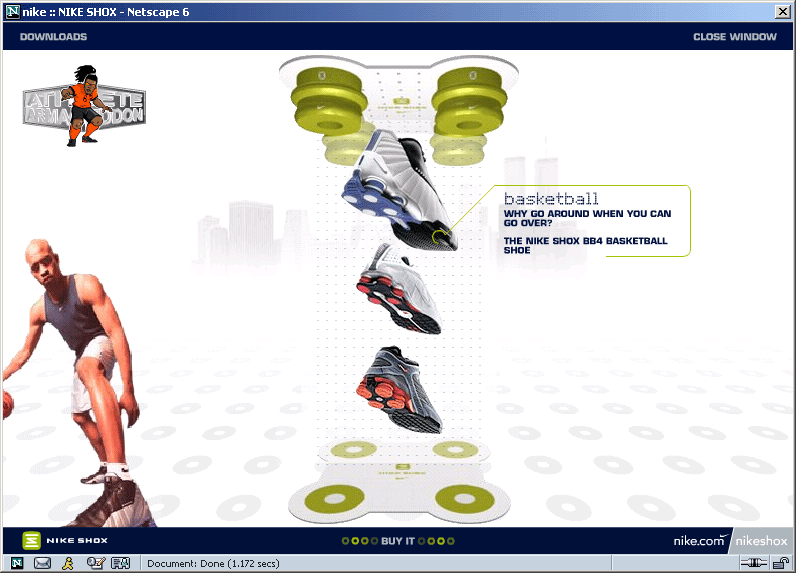Image resolution: width=796 pixels, height=573 pixels.
Task: Click the Close Window link
Action: coord(734,37)
